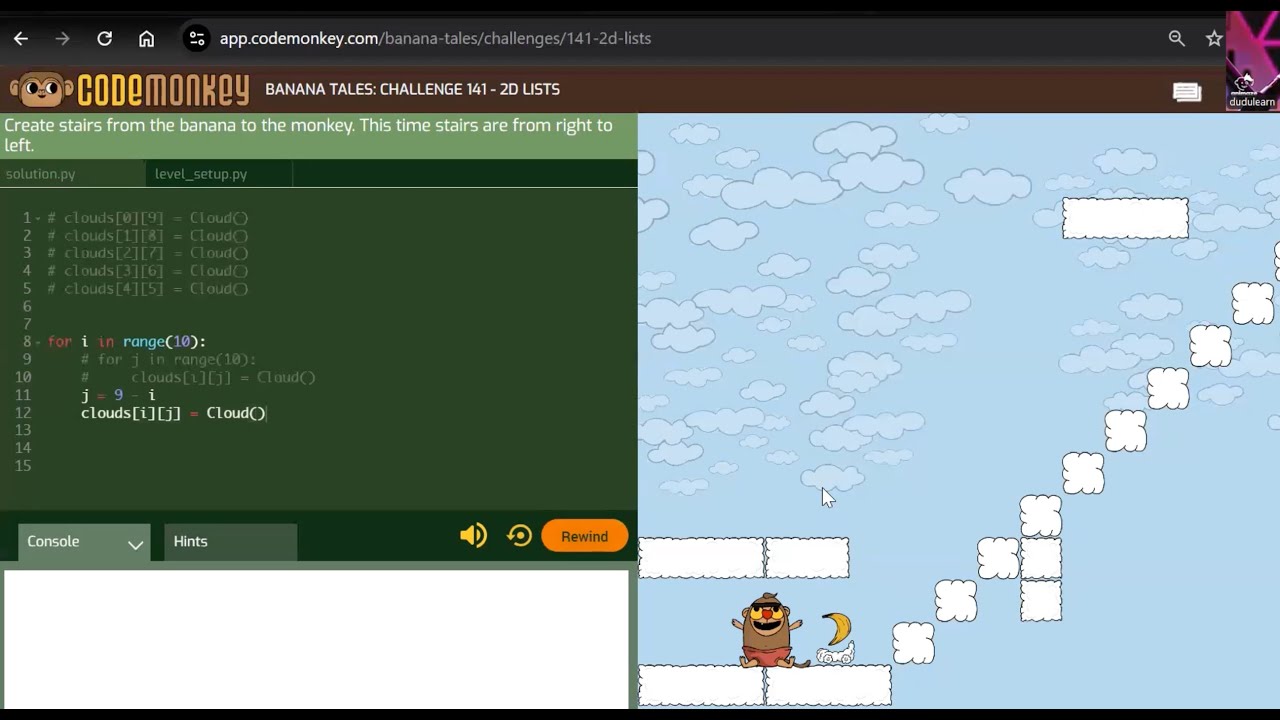Click the browser forward arrow
Image resolution: width=1280 pixels, height=720 pixels.
pos(62,38)
